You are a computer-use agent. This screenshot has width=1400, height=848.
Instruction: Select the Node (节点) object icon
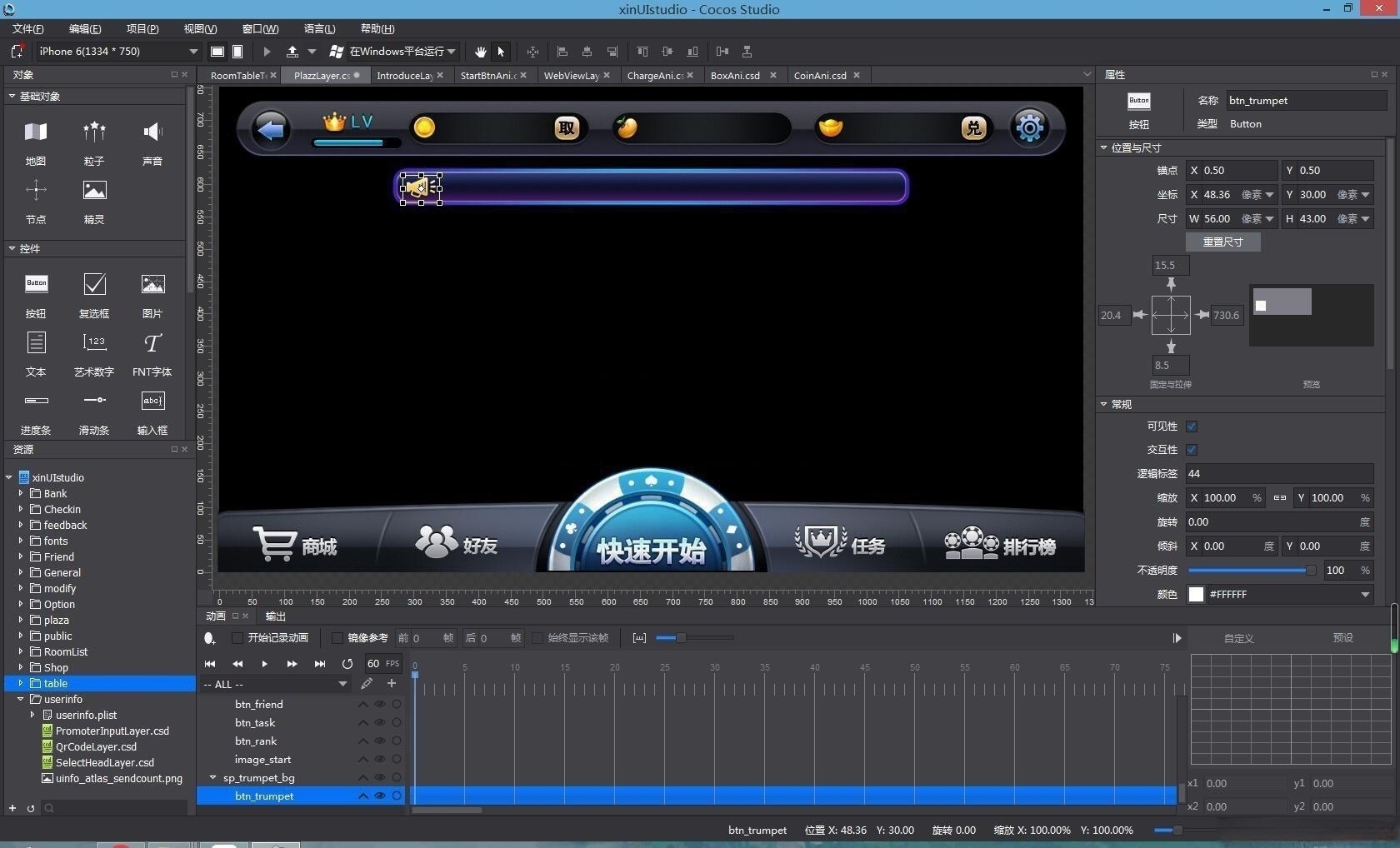point(36,190)
